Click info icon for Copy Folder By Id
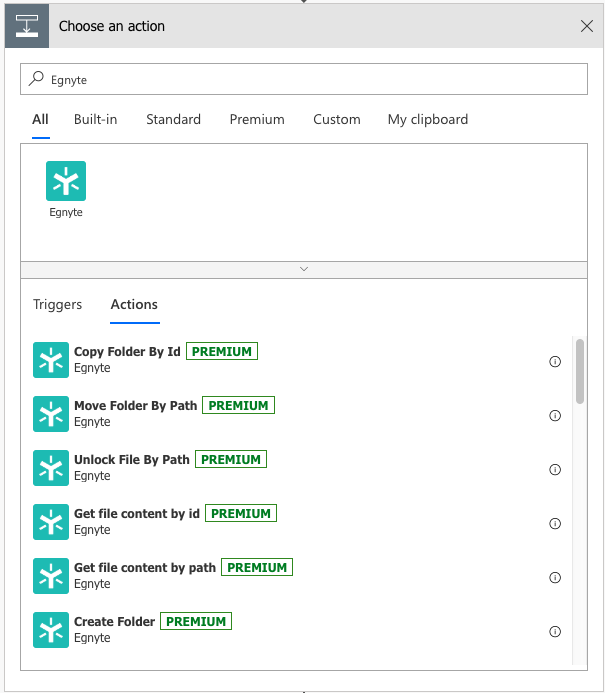This screenshot has width=605, height=693. tap(555, 362)
